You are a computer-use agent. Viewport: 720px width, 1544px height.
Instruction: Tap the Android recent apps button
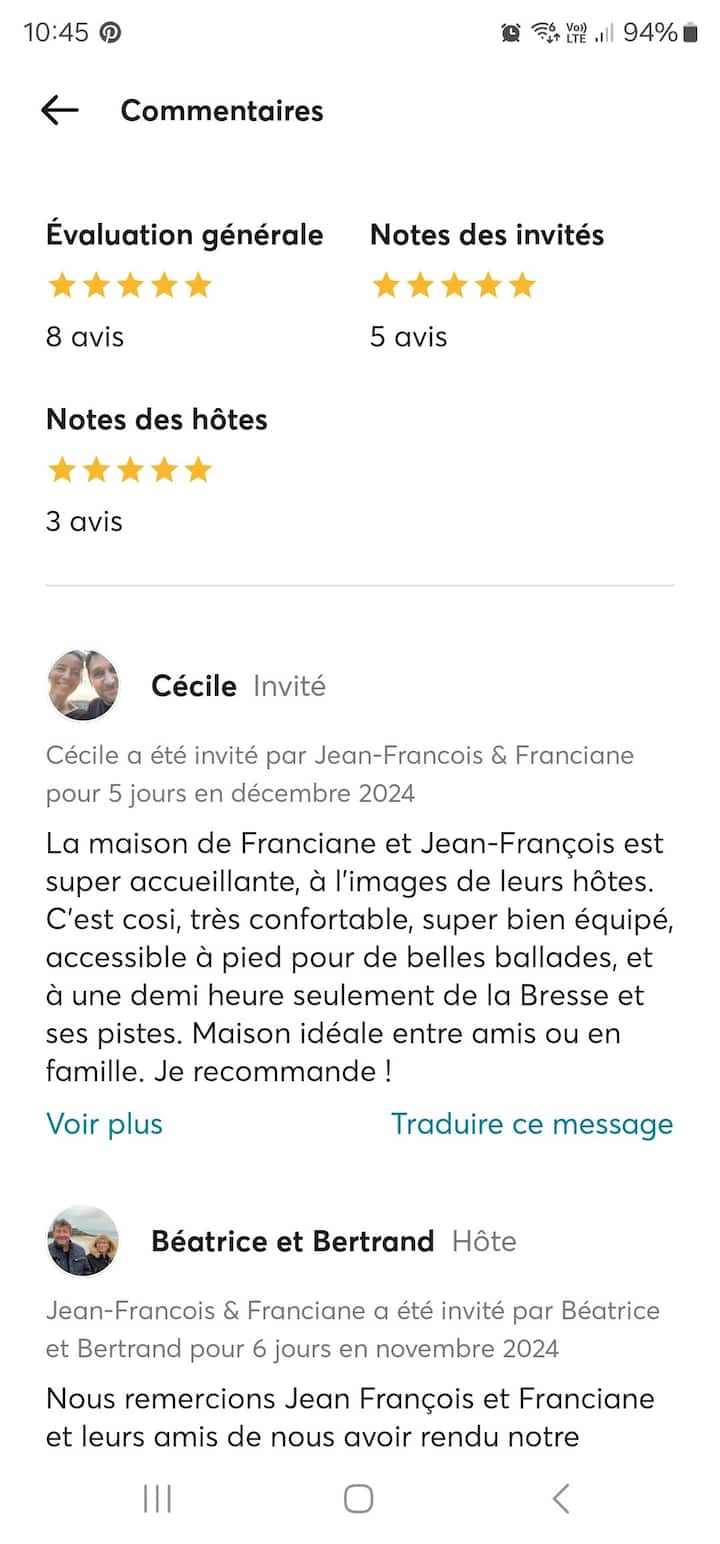158,1498
